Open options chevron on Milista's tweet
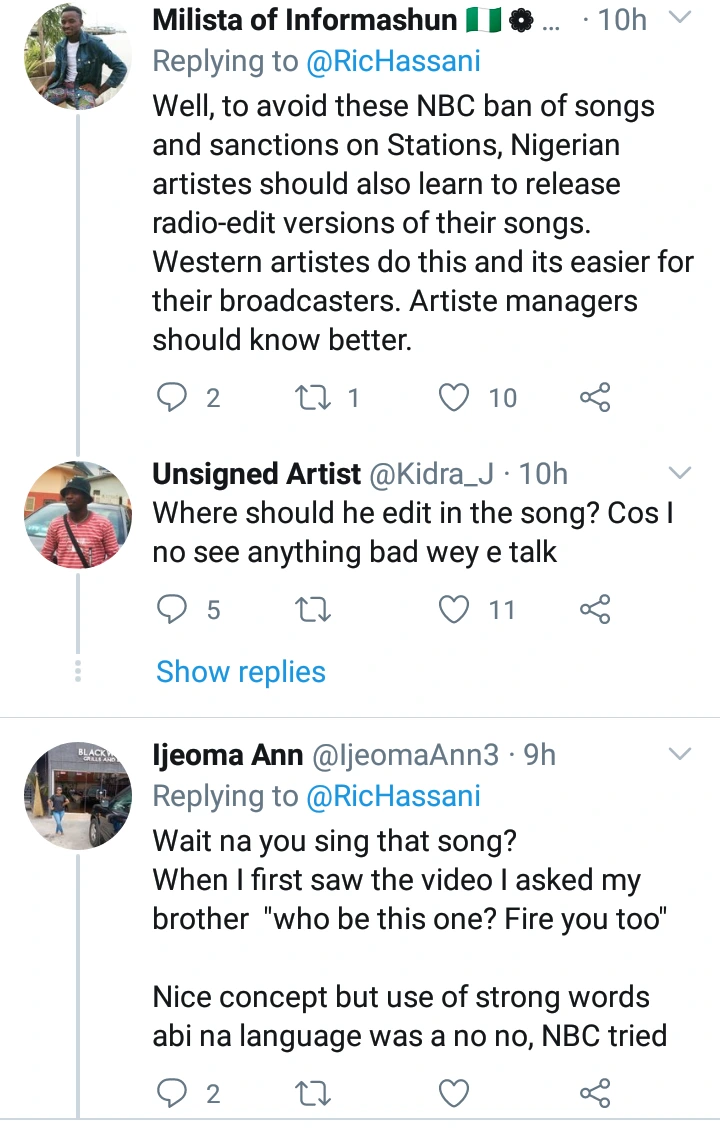Viewport: 720px width, 1128px height. coord(679,19)
